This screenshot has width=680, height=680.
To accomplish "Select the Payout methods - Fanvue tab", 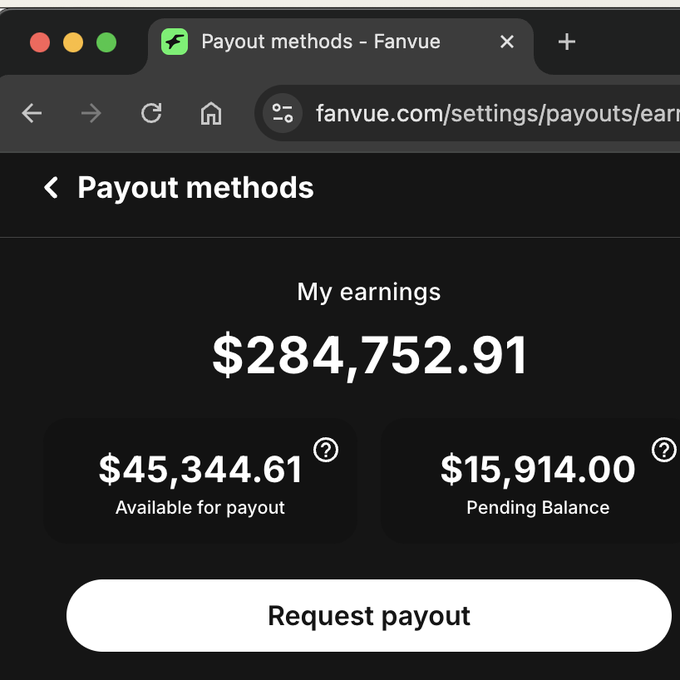I will 320,42.
